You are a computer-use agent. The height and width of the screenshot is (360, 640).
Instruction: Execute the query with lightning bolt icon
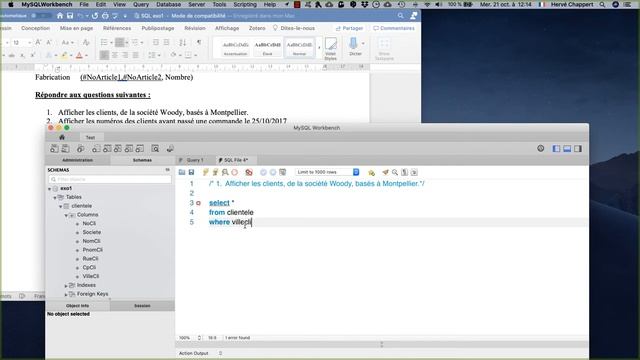point(206,172)
